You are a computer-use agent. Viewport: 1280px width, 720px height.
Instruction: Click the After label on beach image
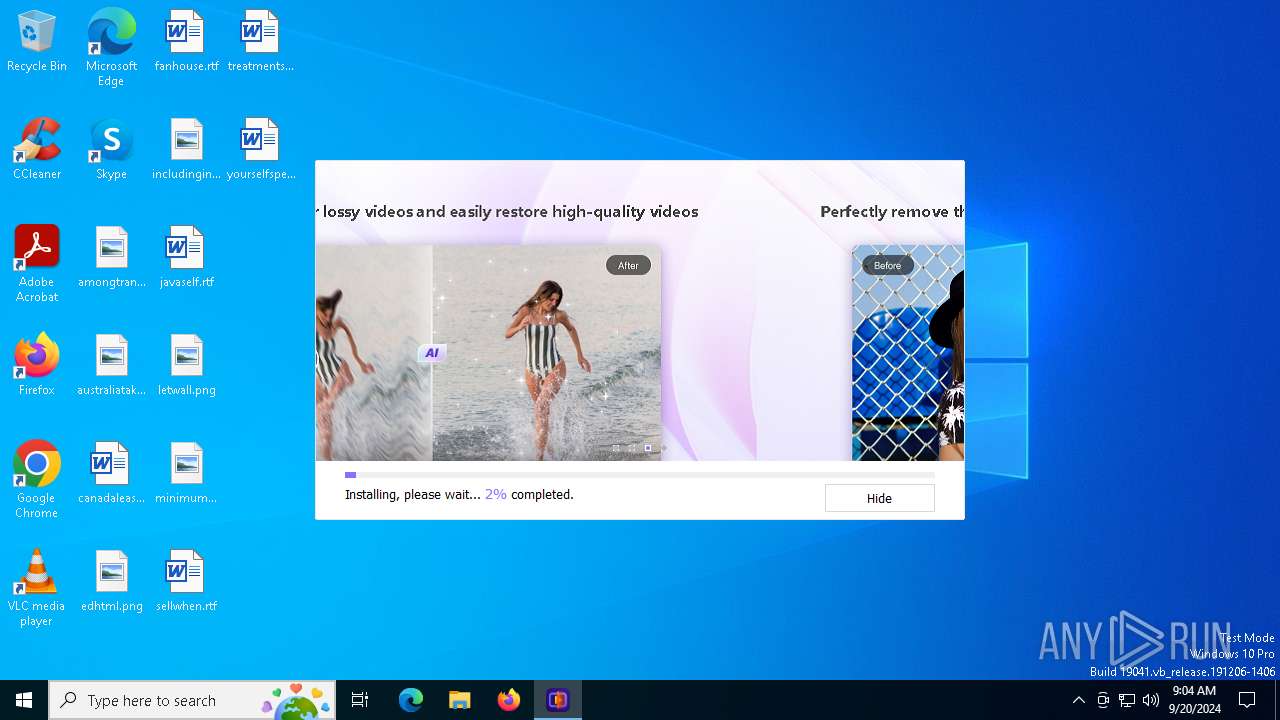click(628, 265)
